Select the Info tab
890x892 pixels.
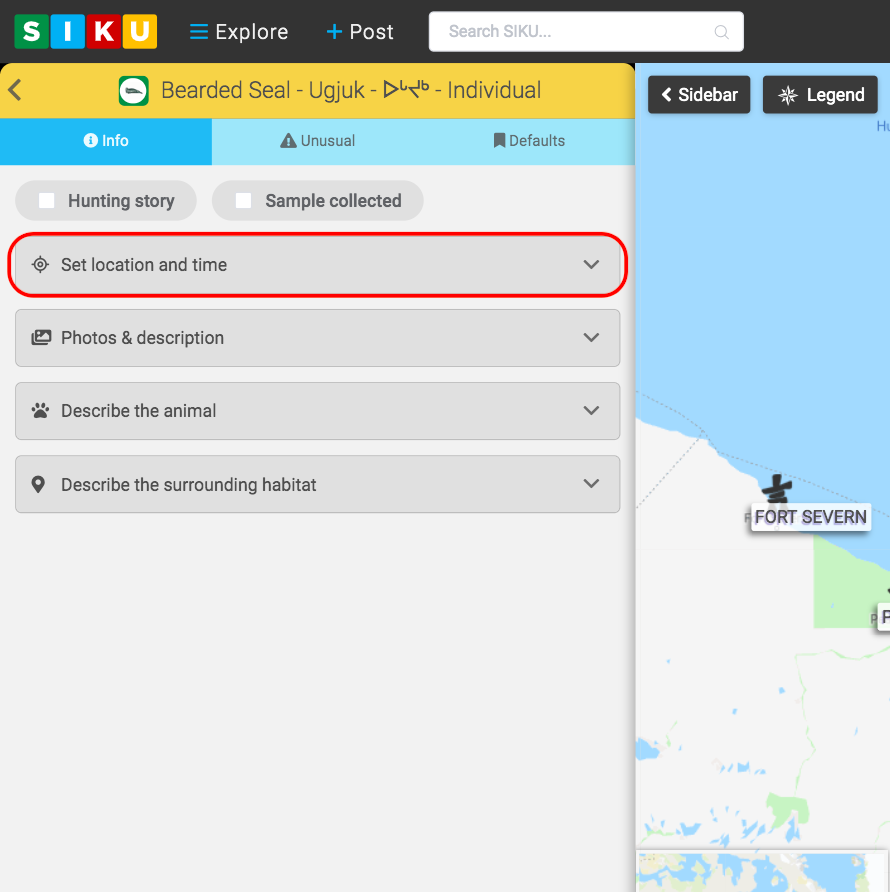106,141
